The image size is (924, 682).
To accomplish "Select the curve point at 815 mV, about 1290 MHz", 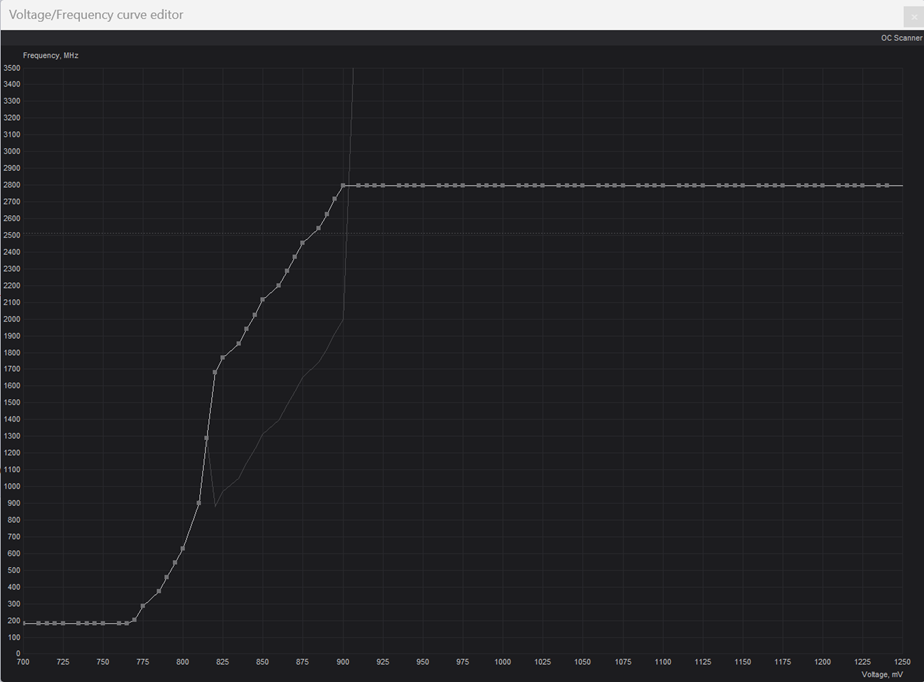I will 206,438.
